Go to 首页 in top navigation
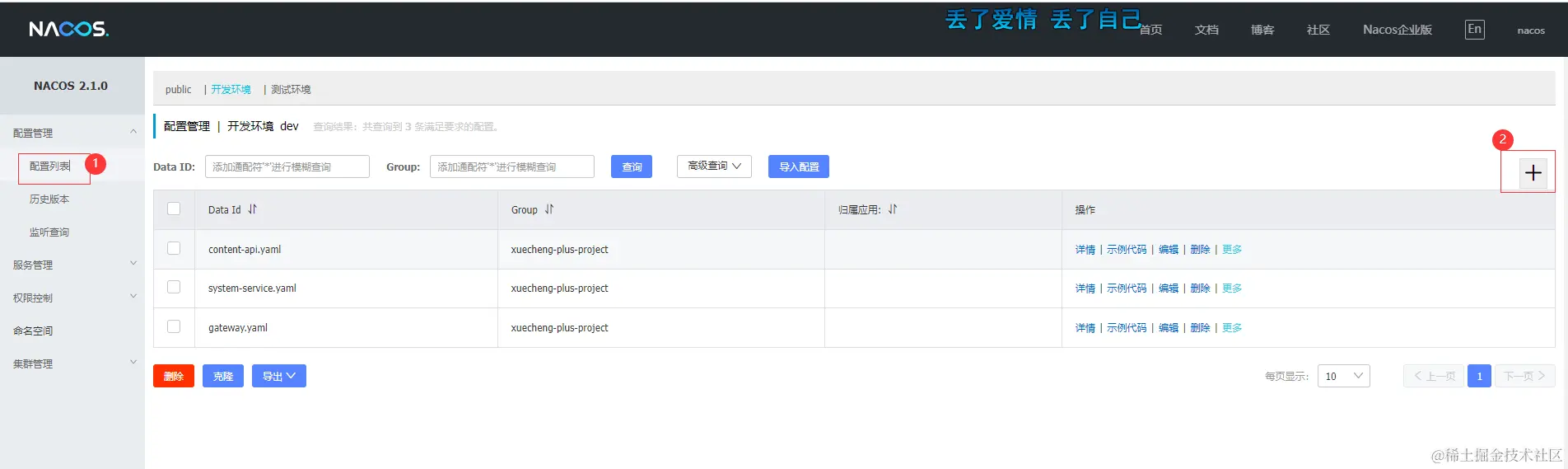Screen dimensions: 1568x469 [x=1150, y=30]
